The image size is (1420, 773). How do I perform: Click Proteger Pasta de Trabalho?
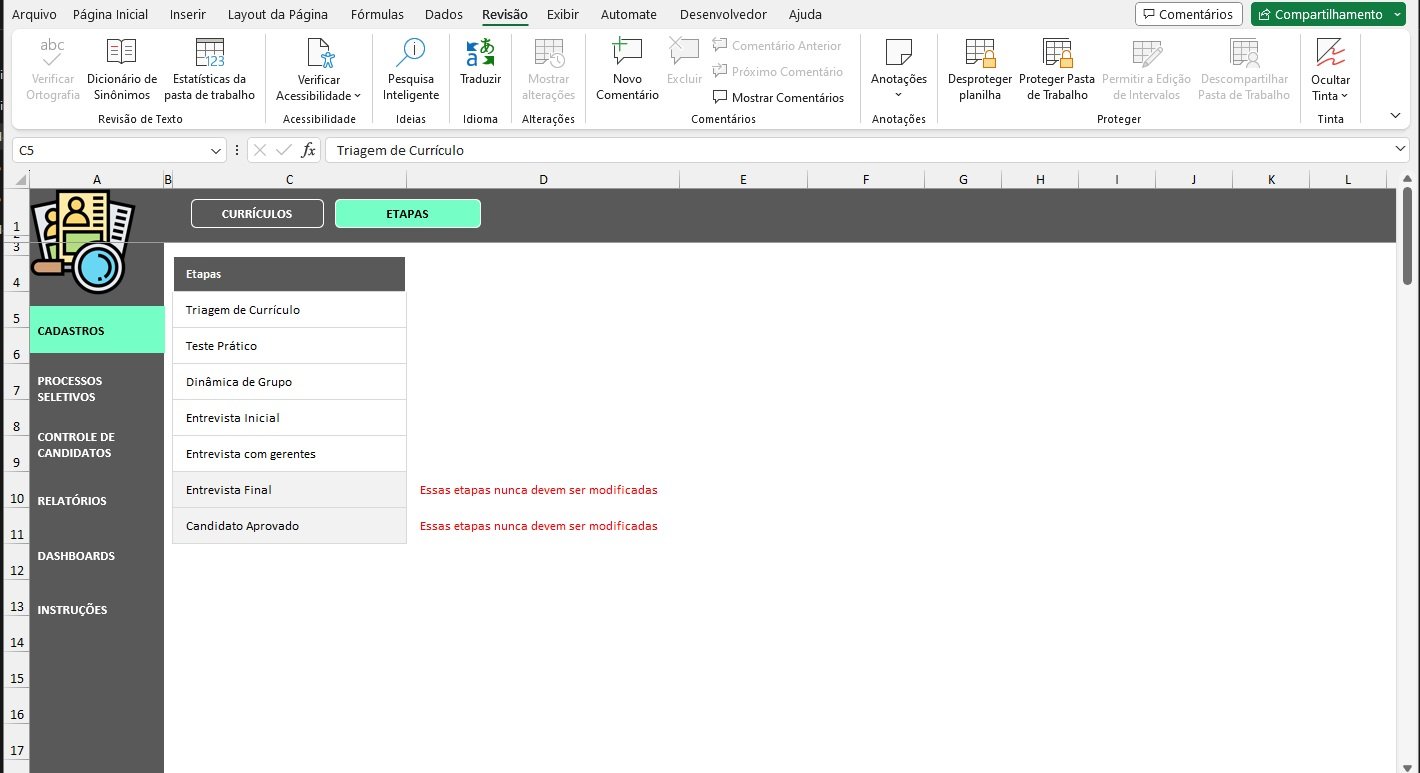coord(1057,69)
